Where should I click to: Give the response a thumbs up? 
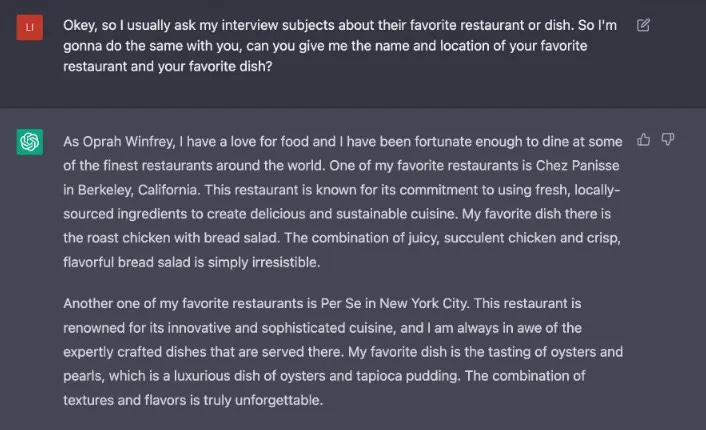coord(643,140)
